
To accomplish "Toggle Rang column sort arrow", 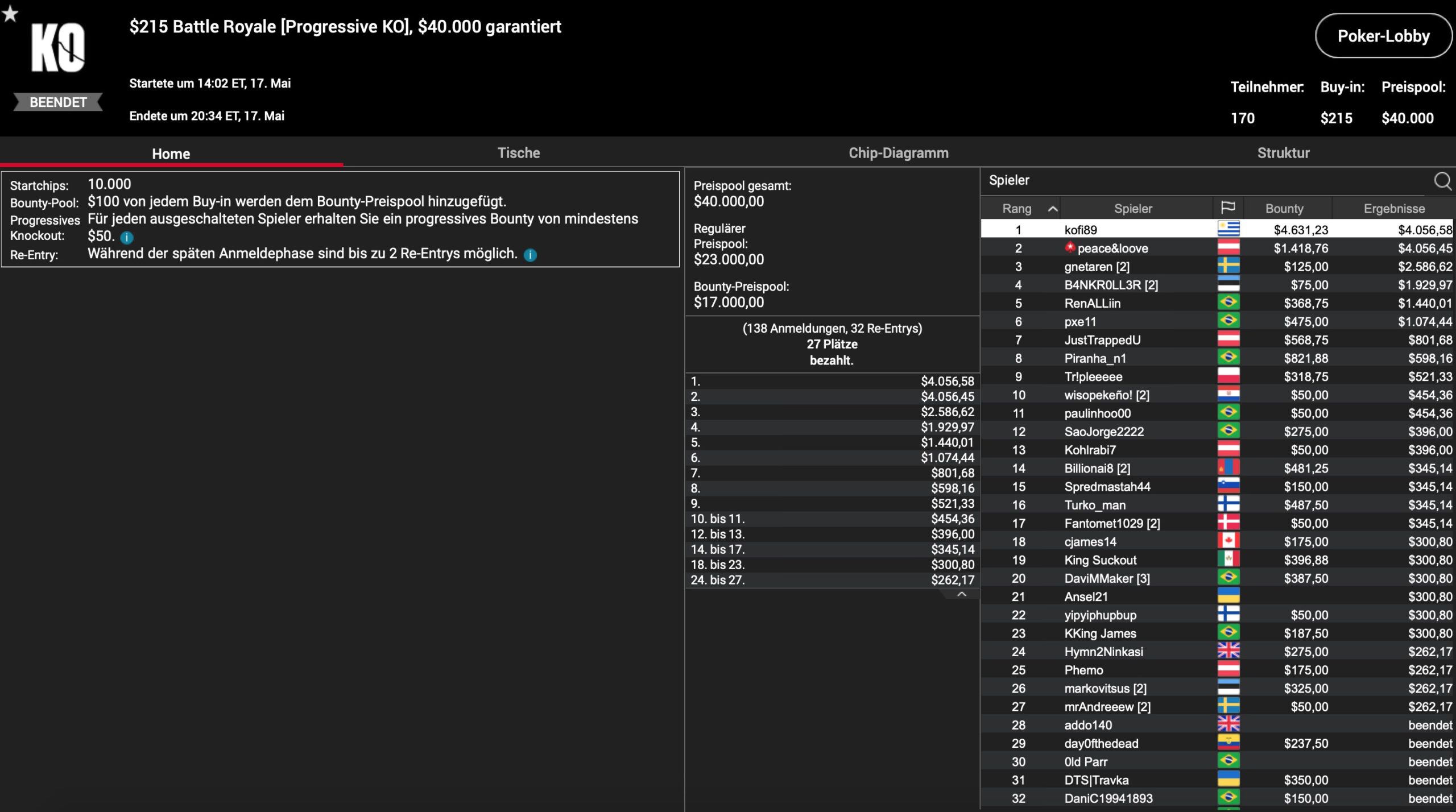I will (x=1053, y=209).
